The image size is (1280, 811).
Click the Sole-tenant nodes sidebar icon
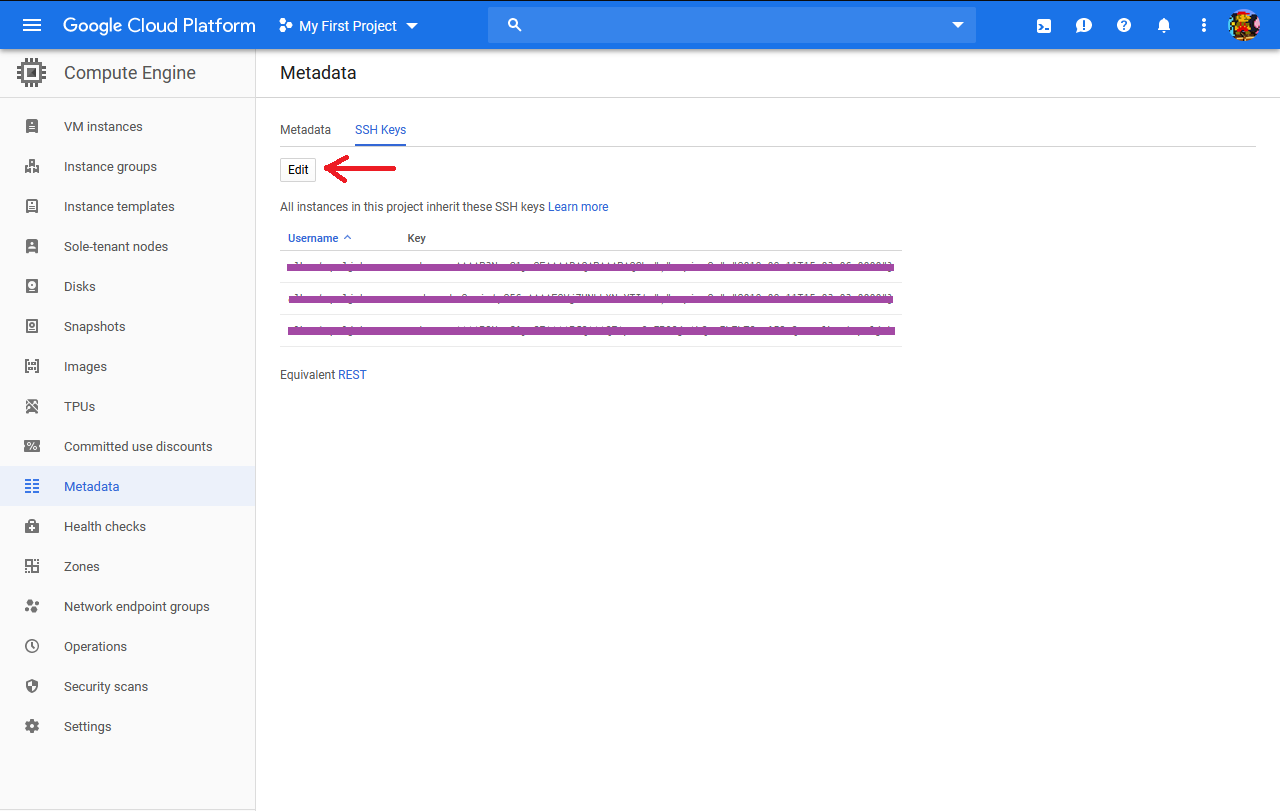32,246
